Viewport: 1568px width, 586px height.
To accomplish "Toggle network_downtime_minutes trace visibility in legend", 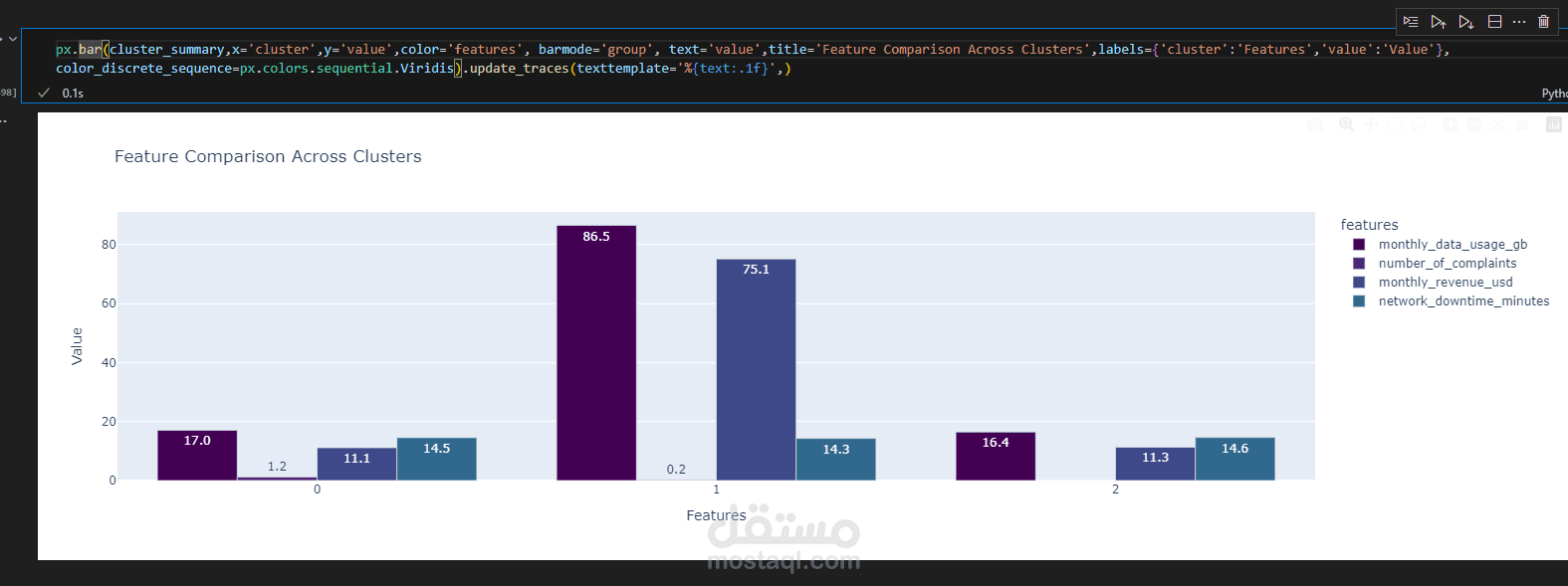I will [1462, 301].
